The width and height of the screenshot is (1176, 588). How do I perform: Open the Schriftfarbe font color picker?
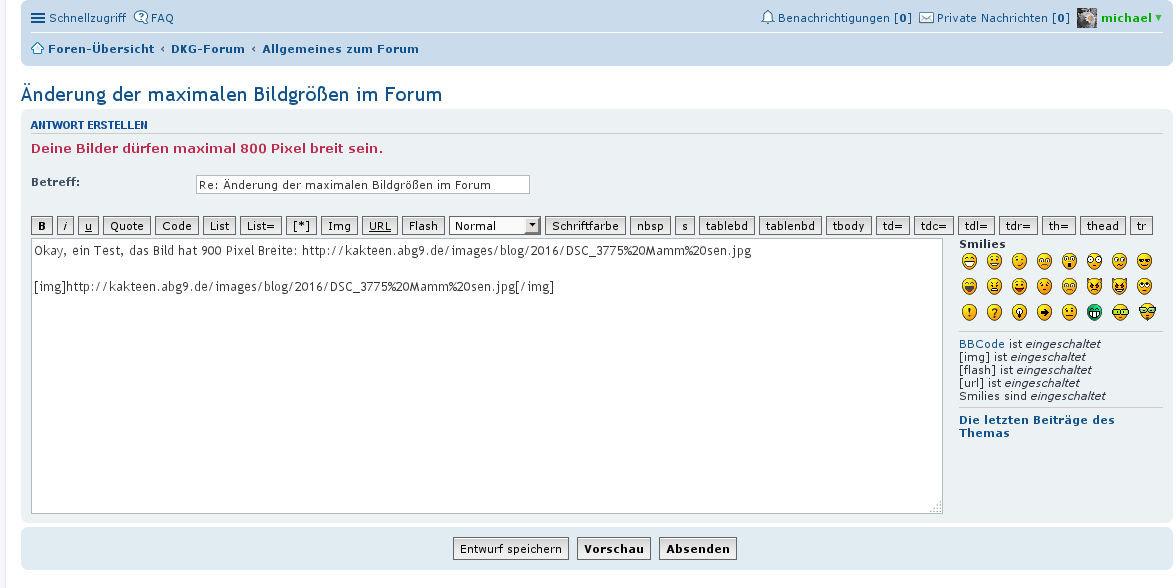pos(585,226)
